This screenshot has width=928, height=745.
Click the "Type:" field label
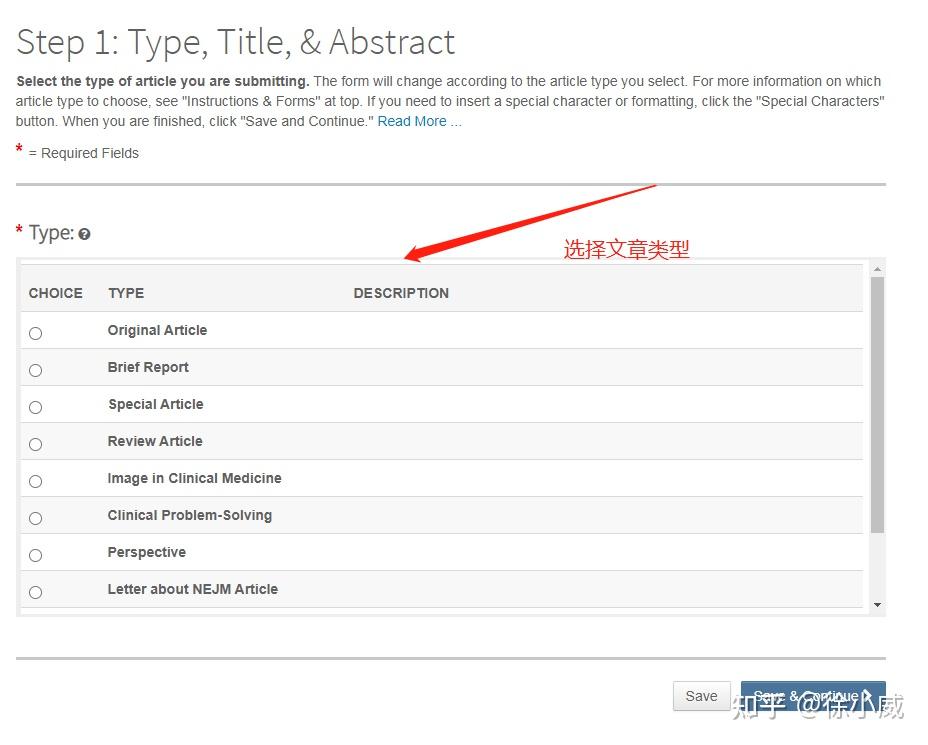[x=51, y=233]
